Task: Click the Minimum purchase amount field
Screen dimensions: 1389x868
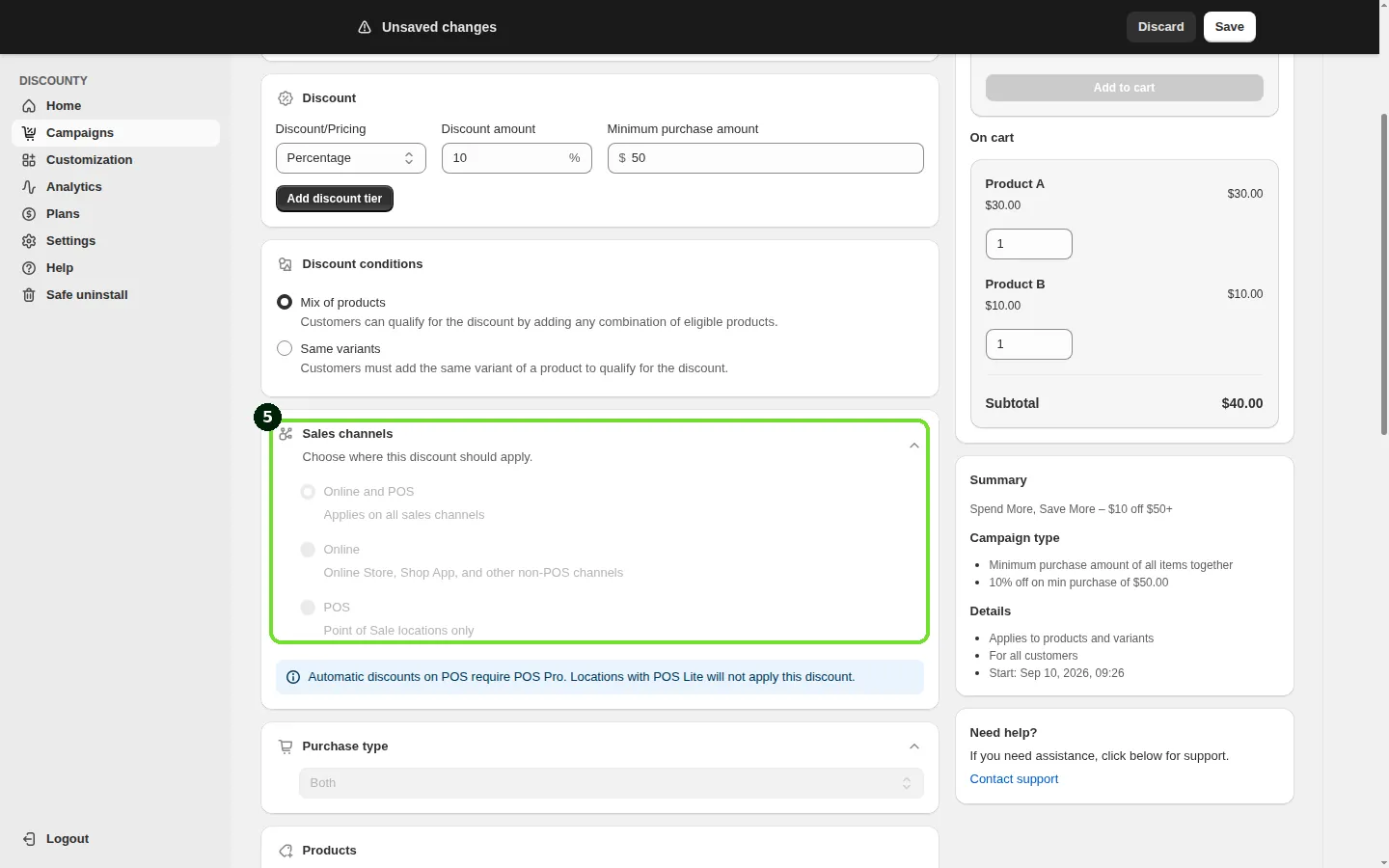Action: (766, 158)
